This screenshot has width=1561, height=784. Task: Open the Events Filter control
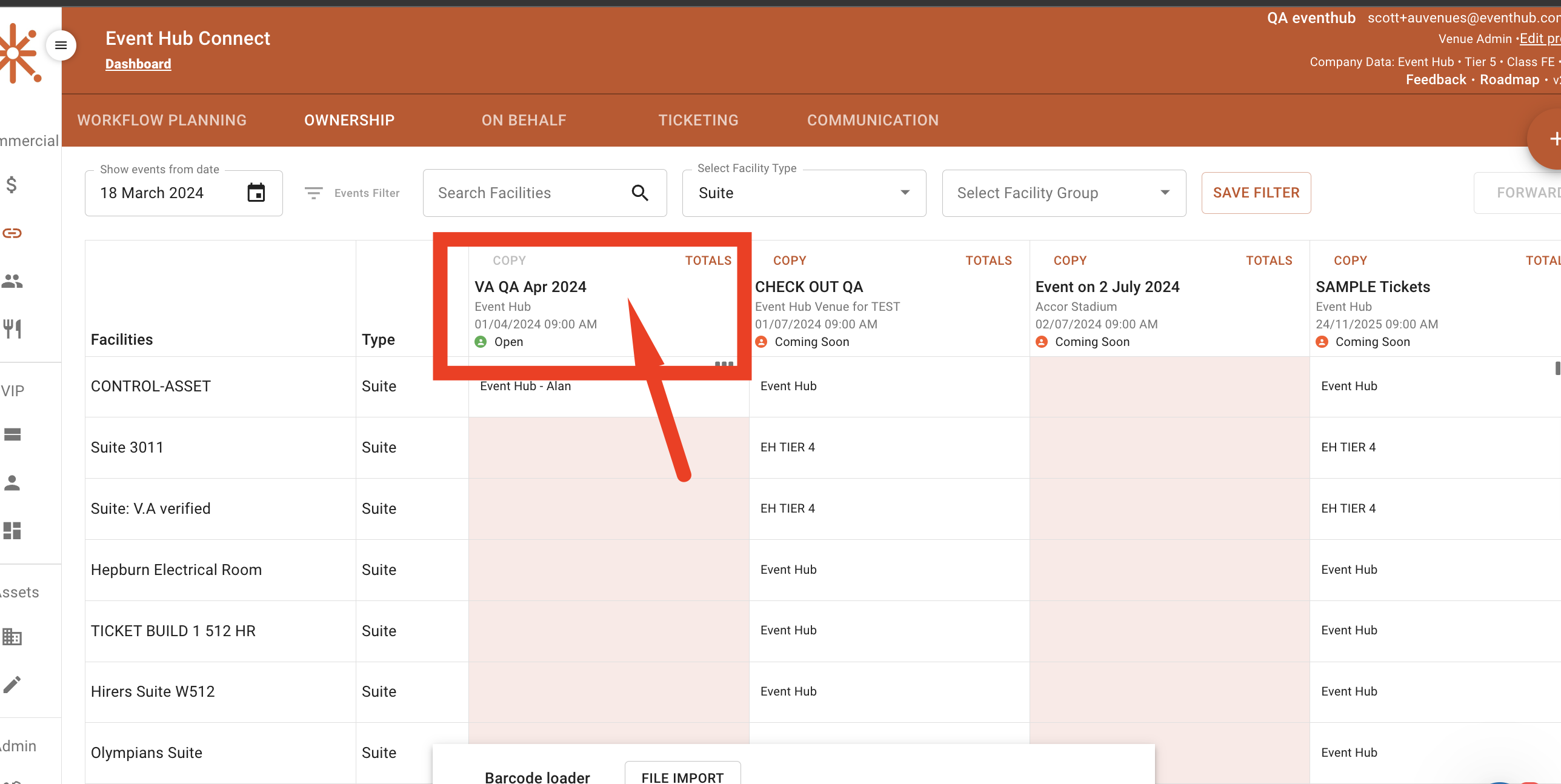(x=352, y=193)
